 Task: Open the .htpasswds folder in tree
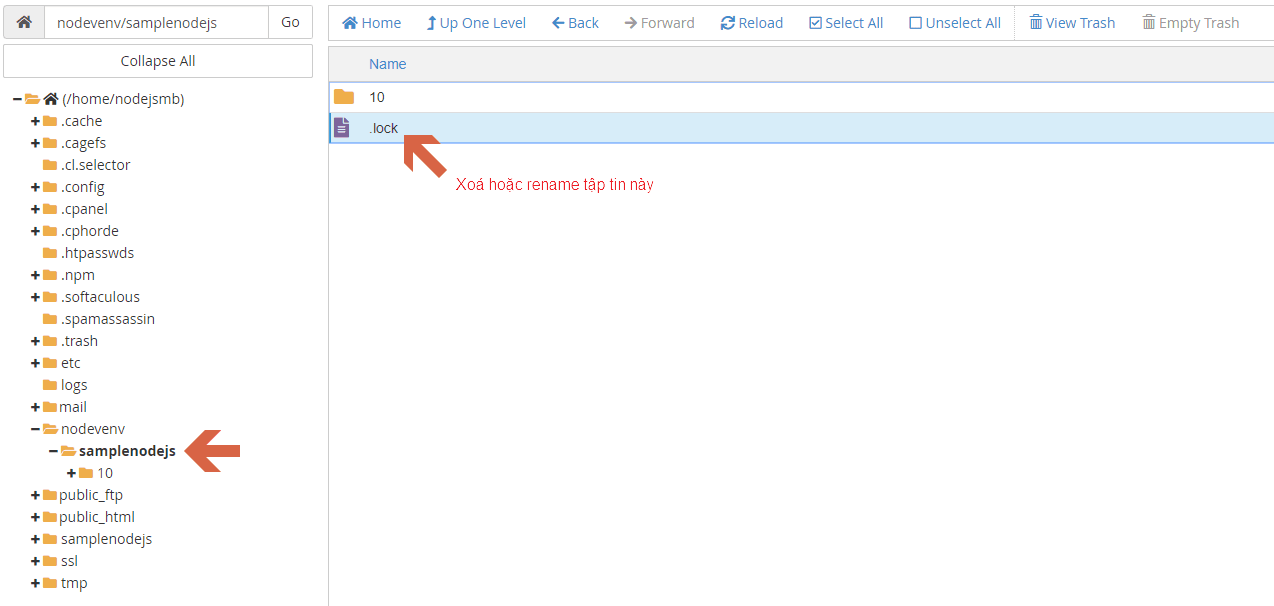pyautogui.click(x=97, y=253)
